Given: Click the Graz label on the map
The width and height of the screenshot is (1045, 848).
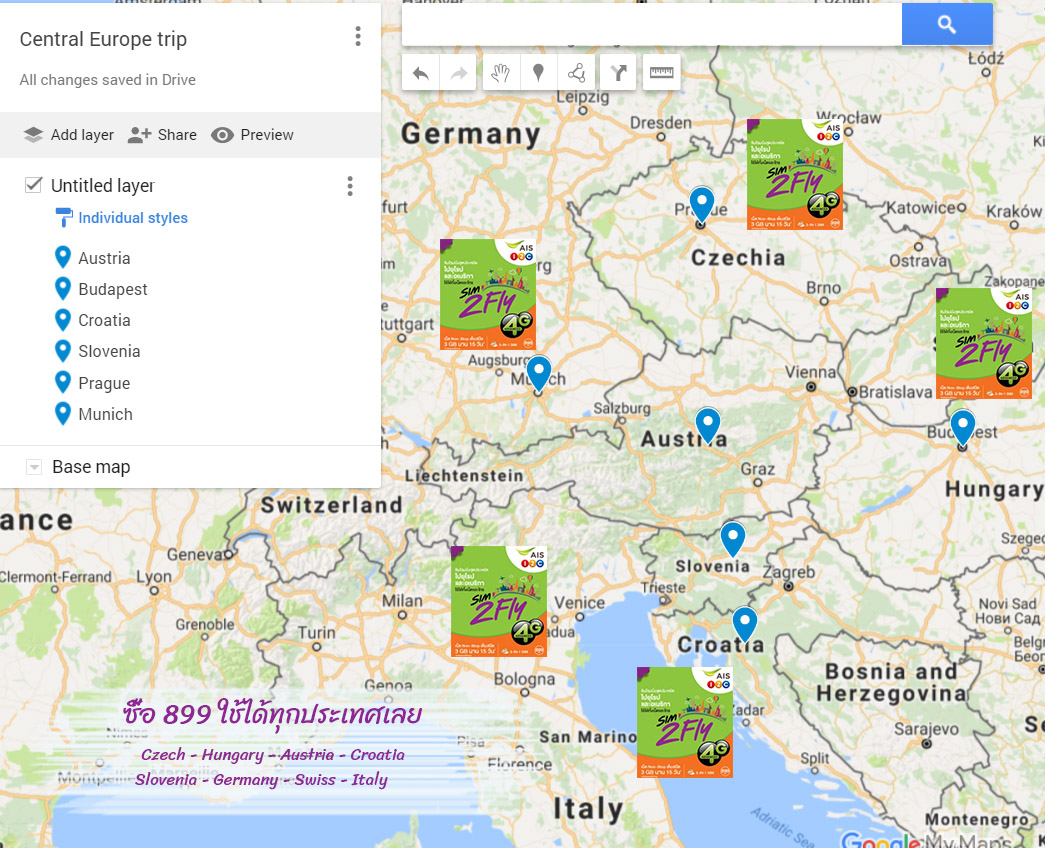Looking at the screenshot, I should pyautogui.click(x=758, y=469).
